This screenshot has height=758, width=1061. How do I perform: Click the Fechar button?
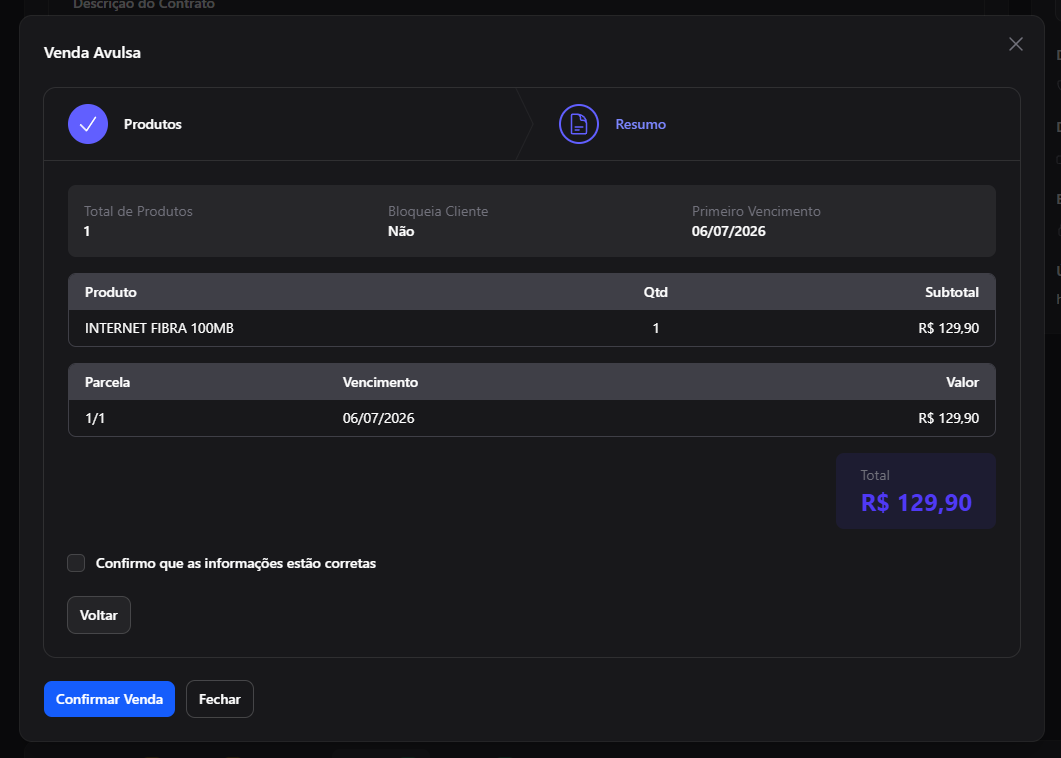pos(220,699)
